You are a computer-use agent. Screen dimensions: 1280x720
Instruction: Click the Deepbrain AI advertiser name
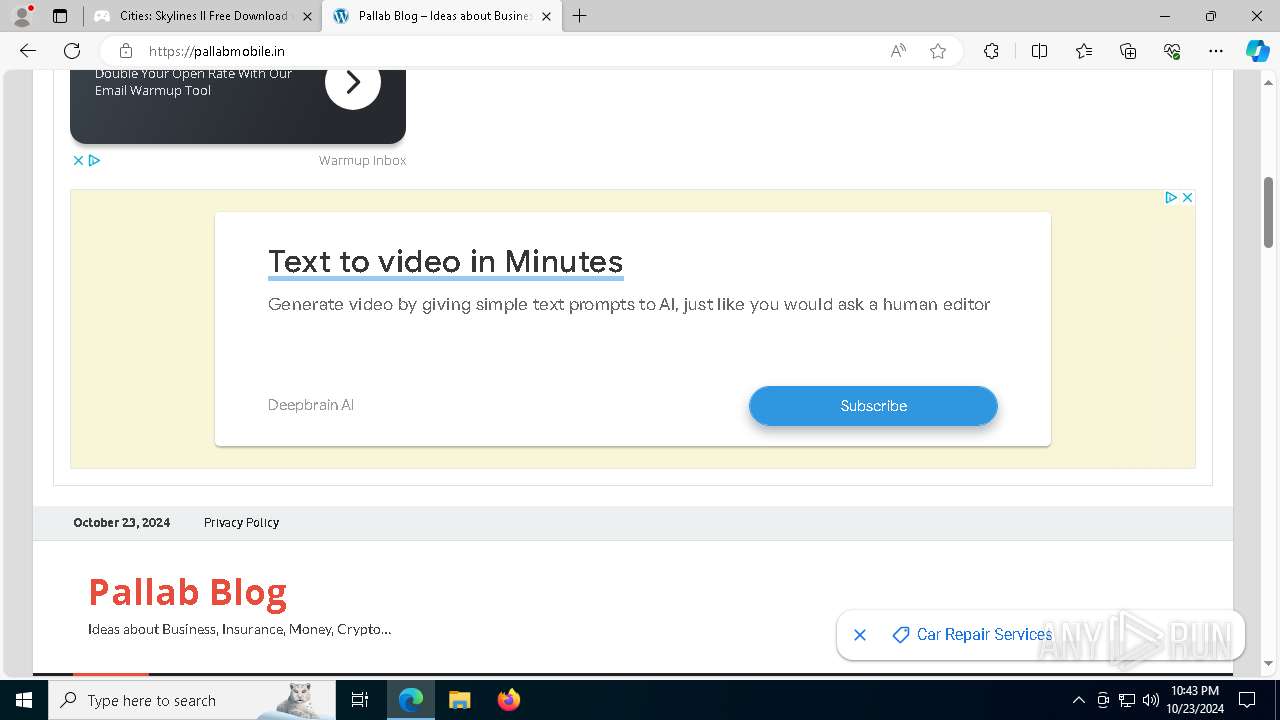tap(311, 405)
